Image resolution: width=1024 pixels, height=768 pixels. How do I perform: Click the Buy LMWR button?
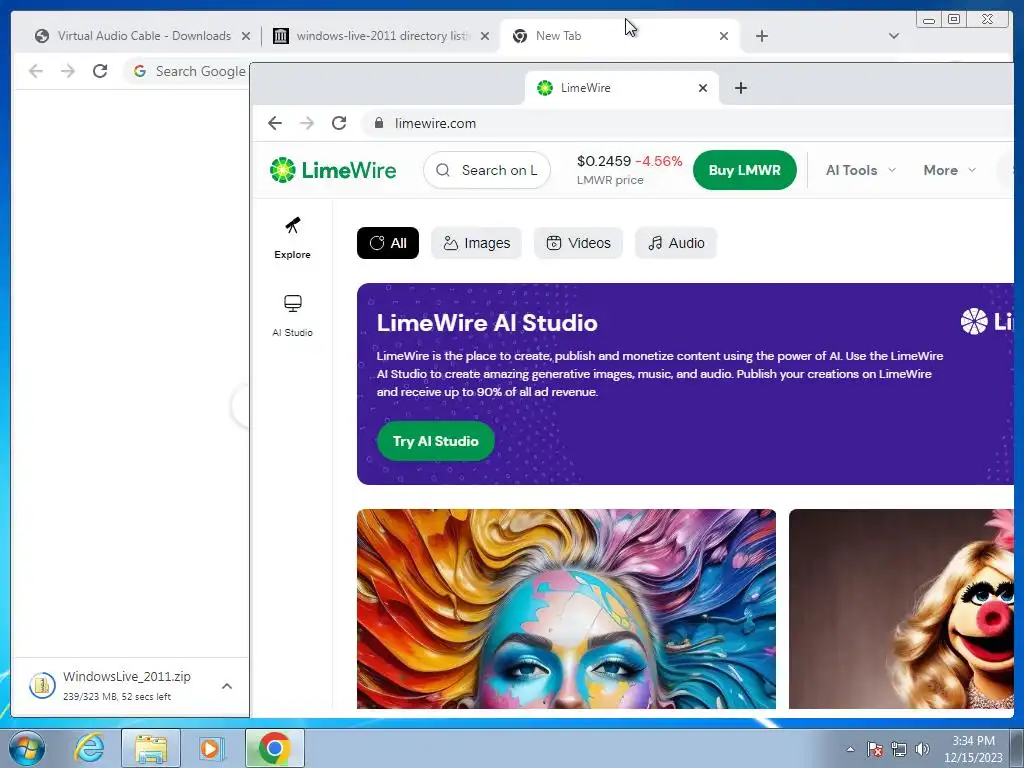coord(744,170)
